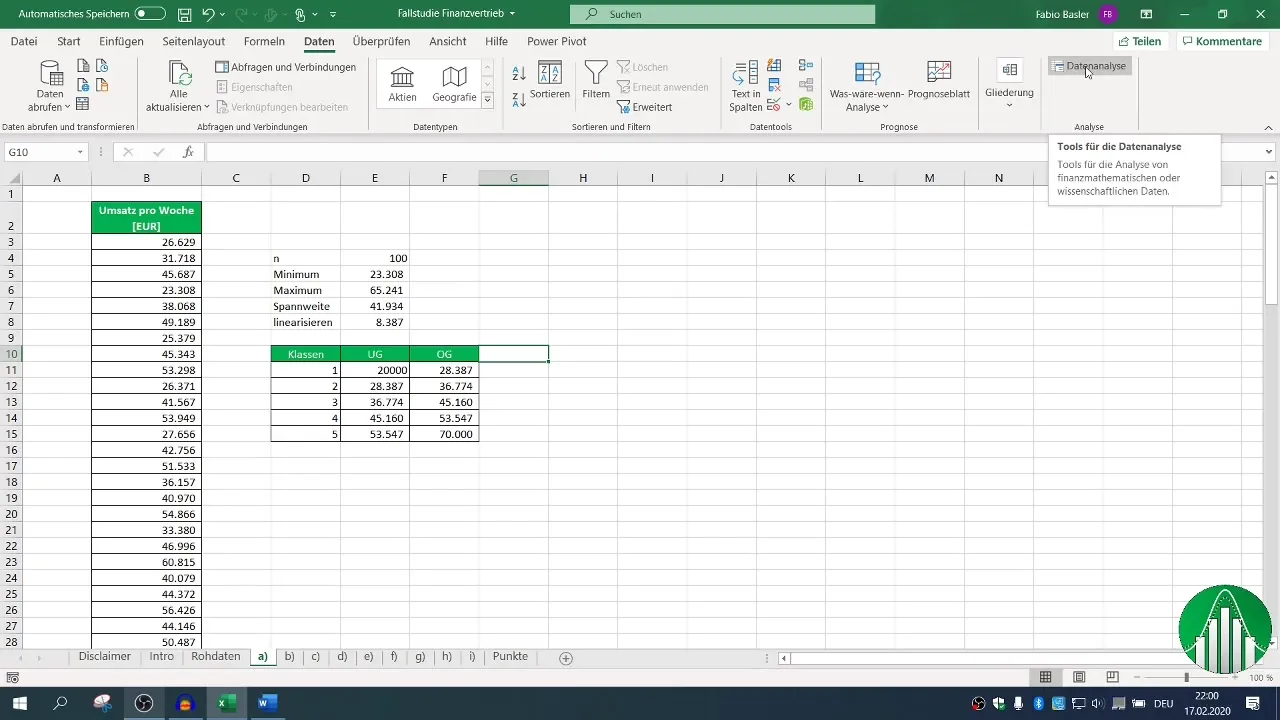Click the Prognoseblatt button
The width and height of the screenshot is (1280, 720).
coord(938,80)
